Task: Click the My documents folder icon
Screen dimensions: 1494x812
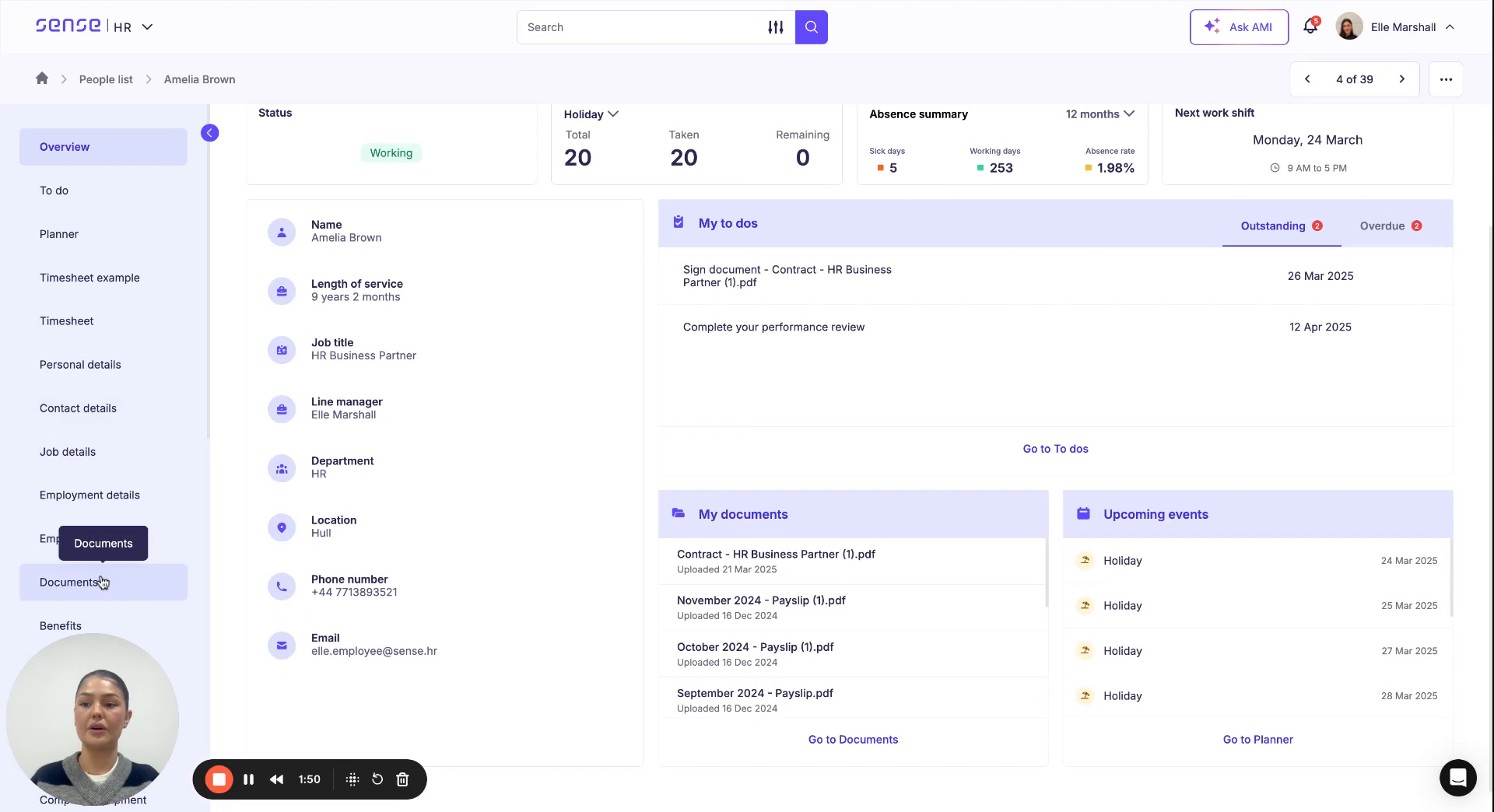Action: (678, 513)
